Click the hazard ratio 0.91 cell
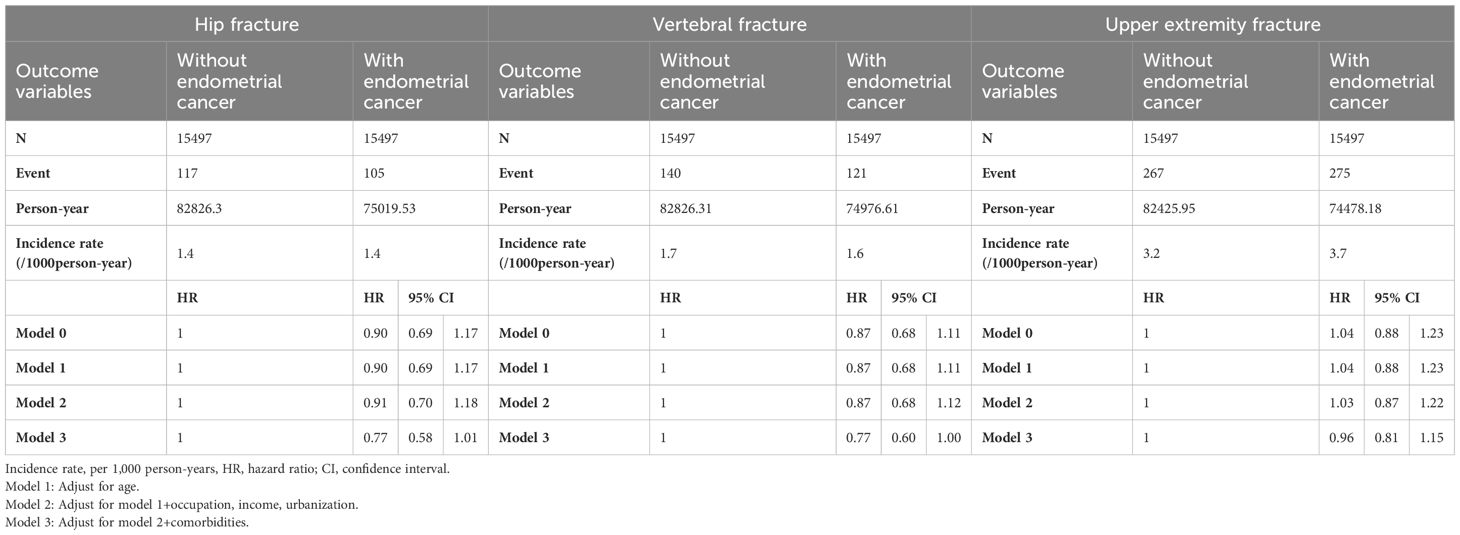Viewport: 1460px width, 535px height. tap(376, 402)
